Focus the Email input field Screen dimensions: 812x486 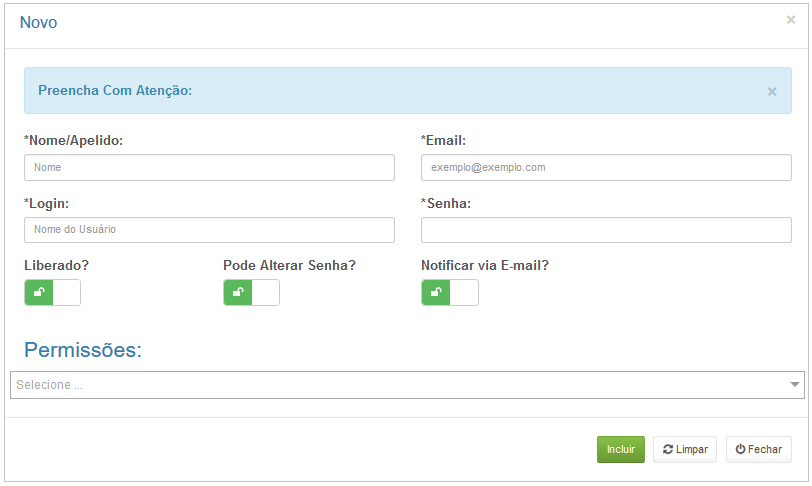pyautogui.click(x=606, y=167)
